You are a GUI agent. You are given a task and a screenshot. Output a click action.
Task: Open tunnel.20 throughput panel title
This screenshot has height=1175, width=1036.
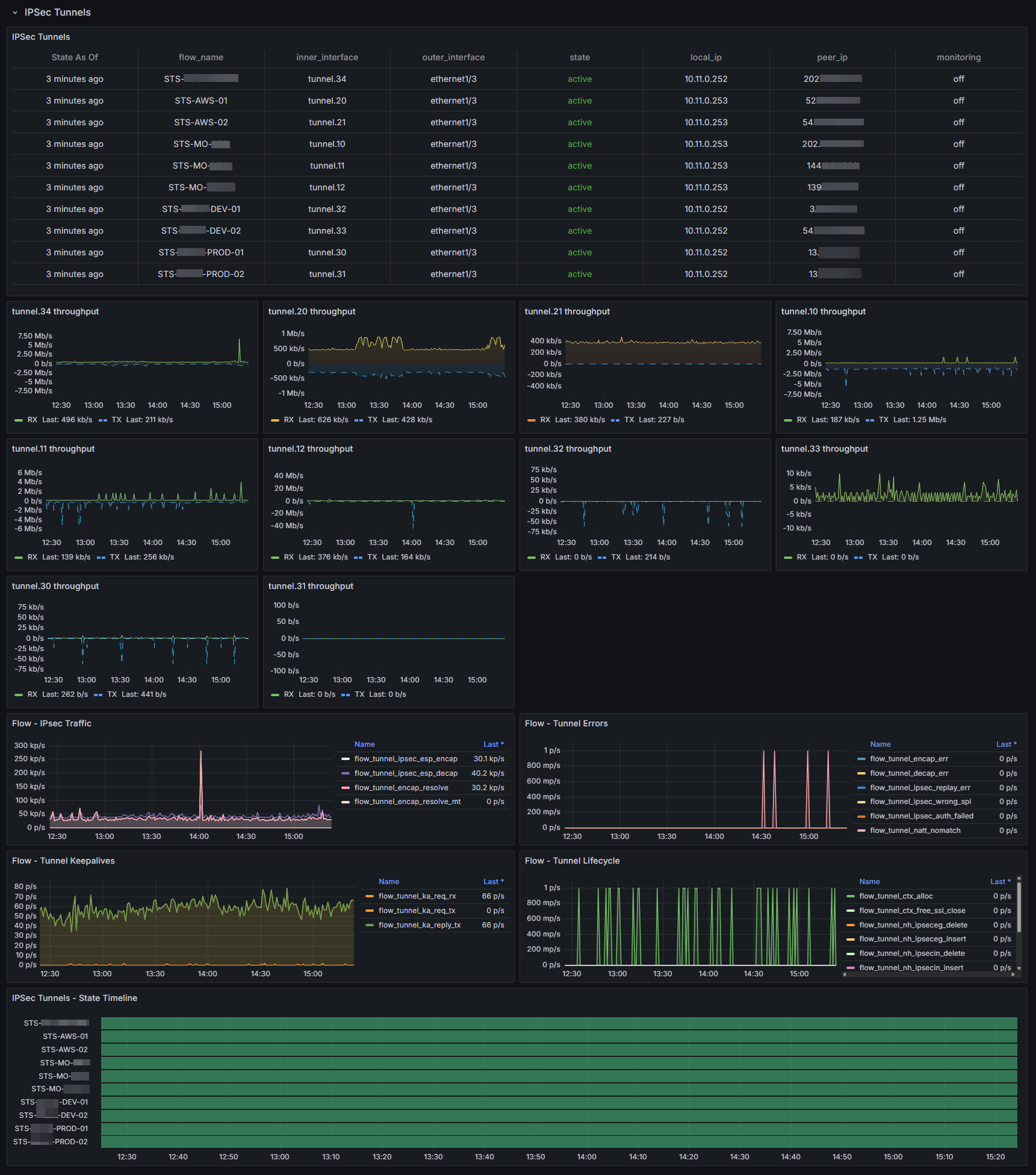click(x=312, y=311)
